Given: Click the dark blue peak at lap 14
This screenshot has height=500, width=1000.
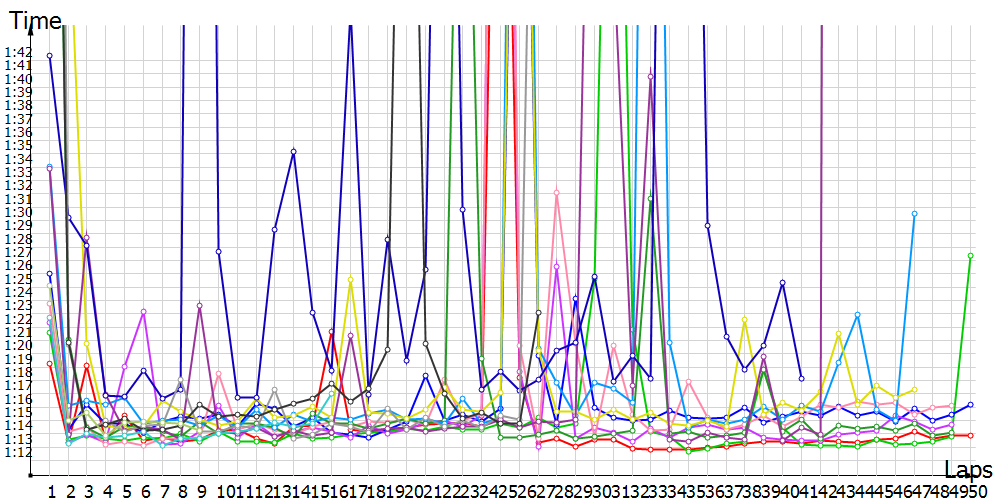Looking at the screenshot, I should click(293, 151).
